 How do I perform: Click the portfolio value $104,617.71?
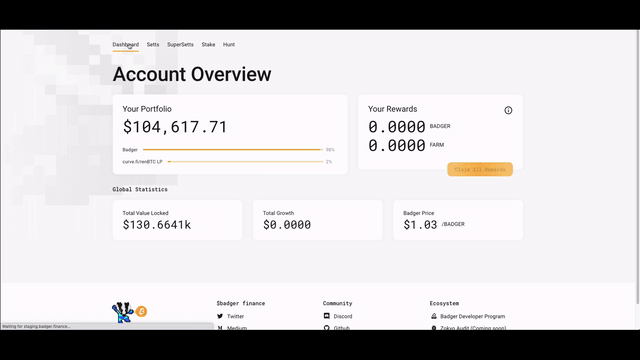point(175,127)
